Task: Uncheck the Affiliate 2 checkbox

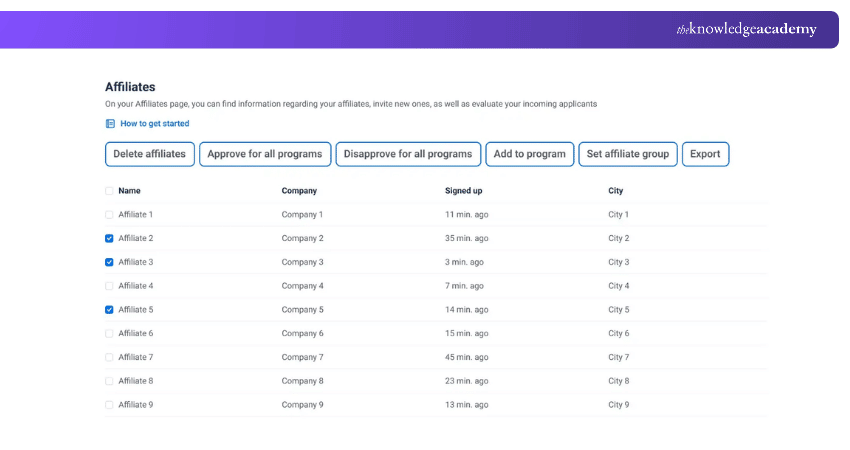Action: tap(109, 239)
